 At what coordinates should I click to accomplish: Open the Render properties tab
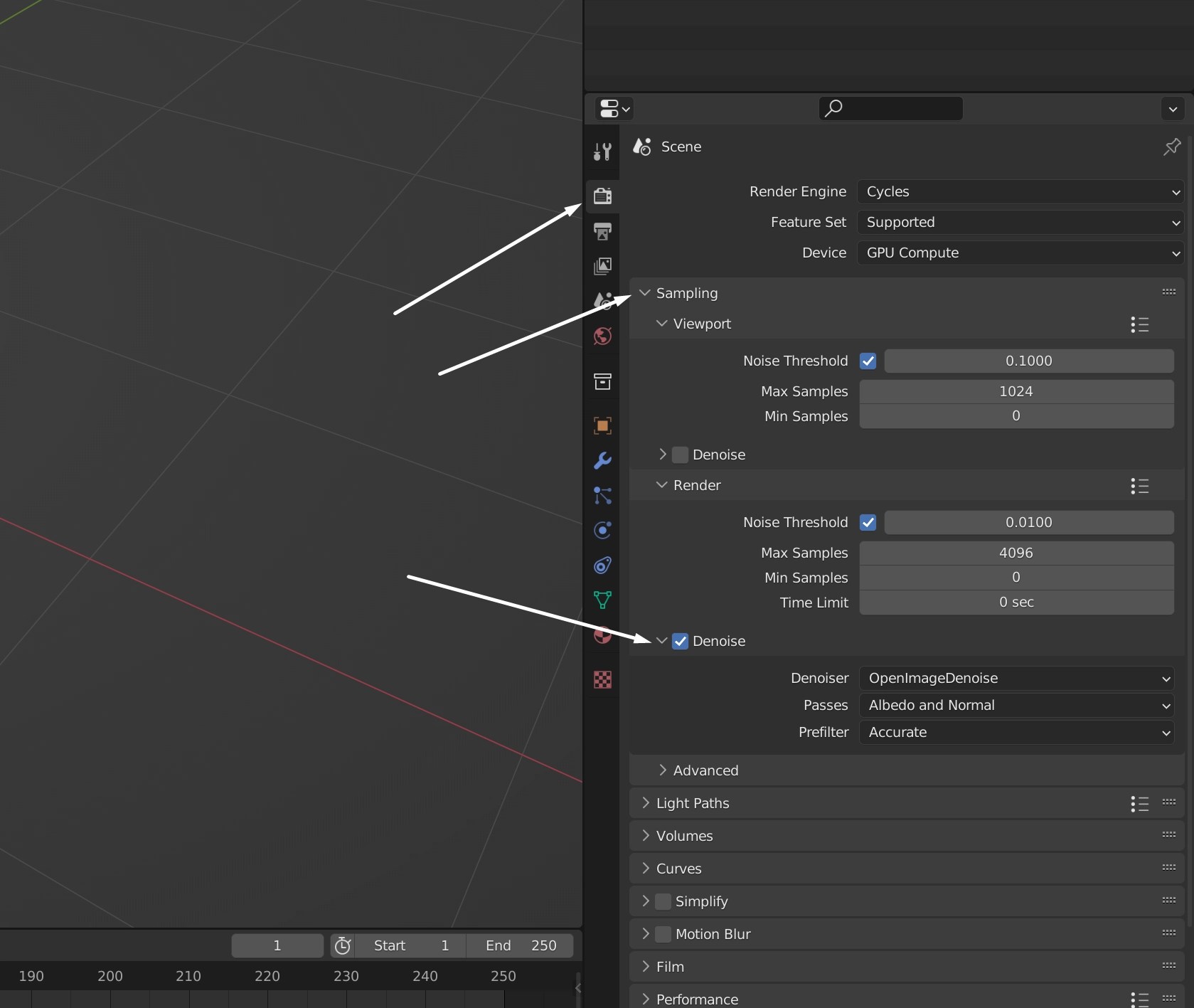click(x=602, y=196)
